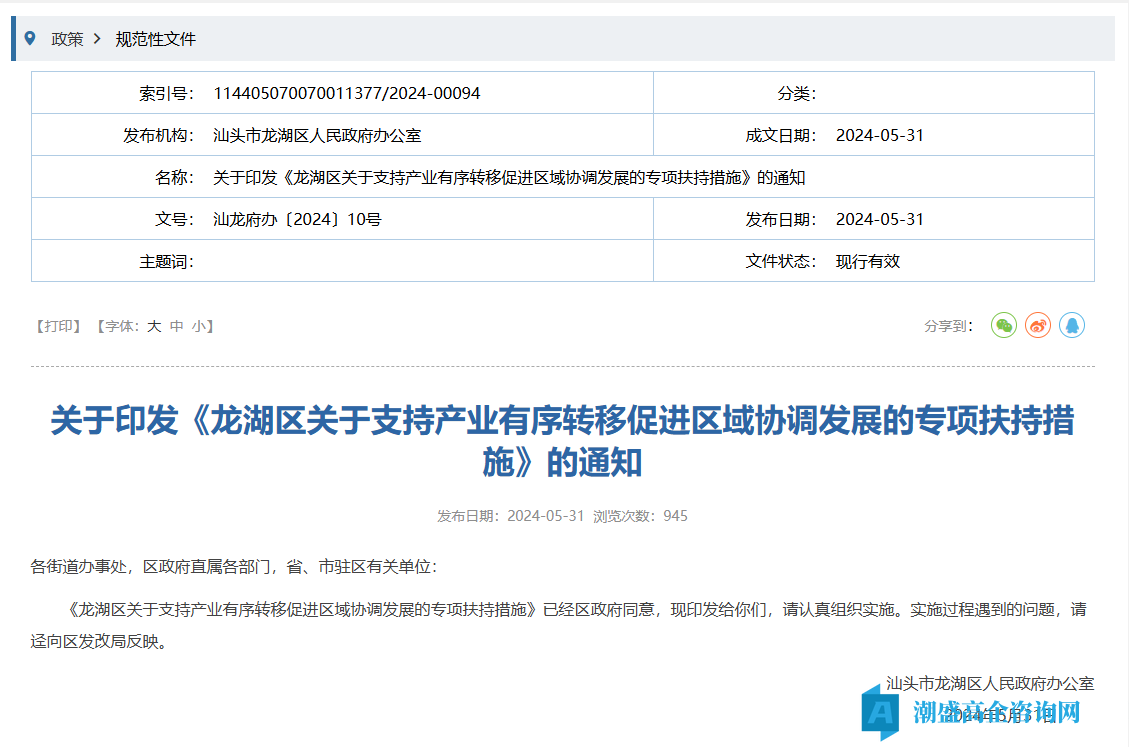Set font size to 大
Image resolution: width=1129 pixels, height=747 pixels.
tap(154, 326)
